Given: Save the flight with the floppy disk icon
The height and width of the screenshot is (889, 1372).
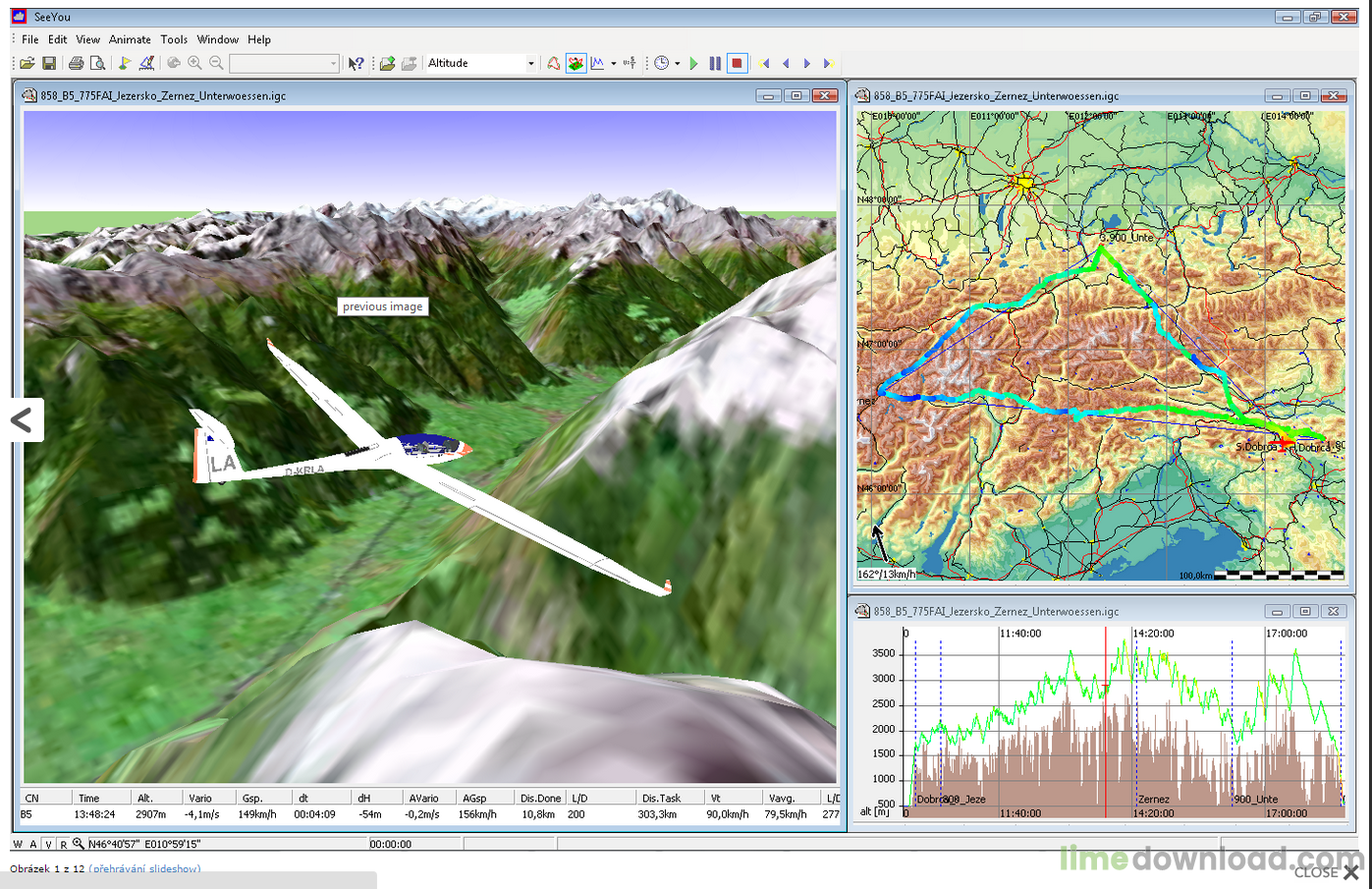Looking at the screenshot, I should click(x=49, y=63).
